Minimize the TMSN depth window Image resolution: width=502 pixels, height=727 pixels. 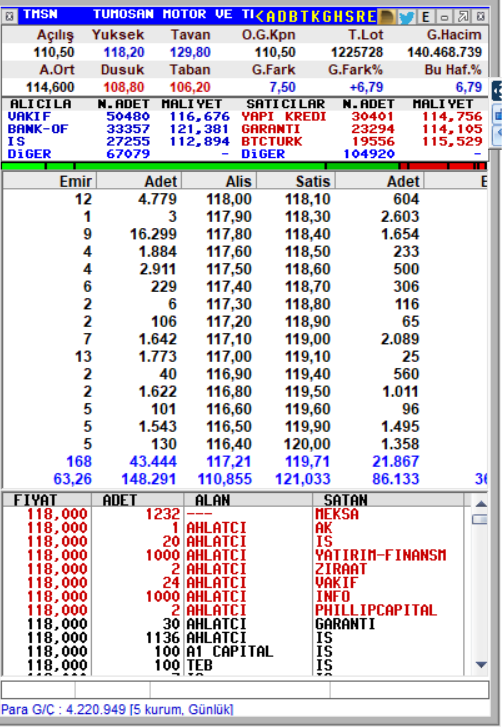[x=444, y=17]
